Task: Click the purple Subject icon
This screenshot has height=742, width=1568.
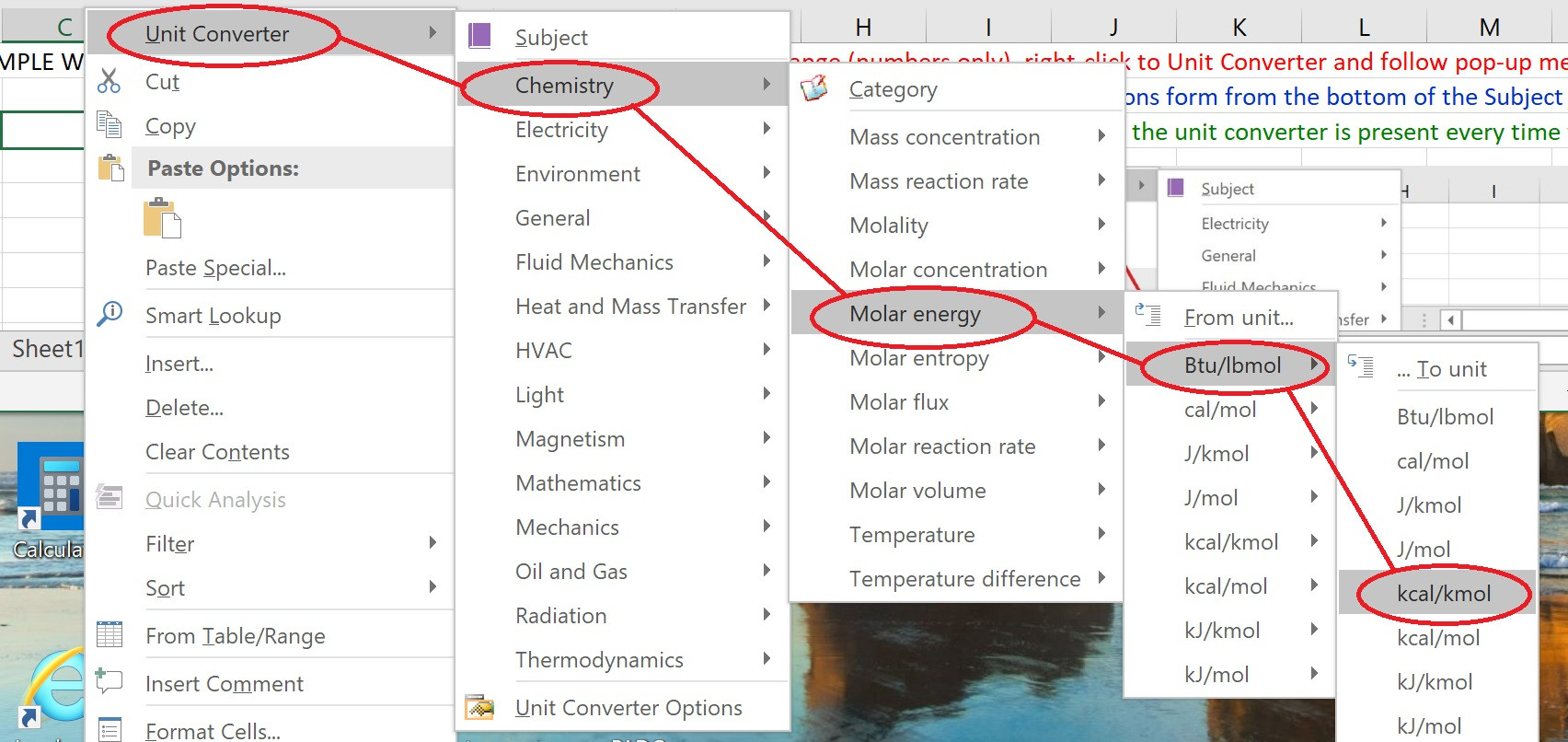Action: point(479,37)
